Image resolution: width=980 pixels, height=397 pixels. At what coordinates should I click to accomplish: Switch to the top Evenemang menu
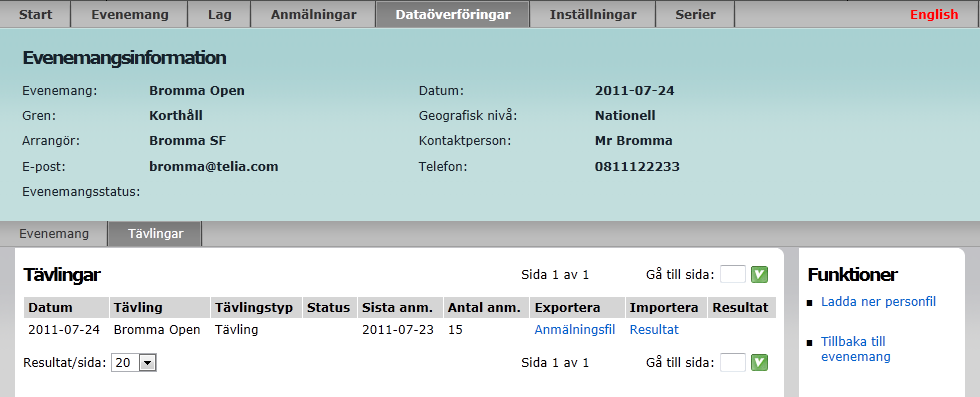coord(130,14)
